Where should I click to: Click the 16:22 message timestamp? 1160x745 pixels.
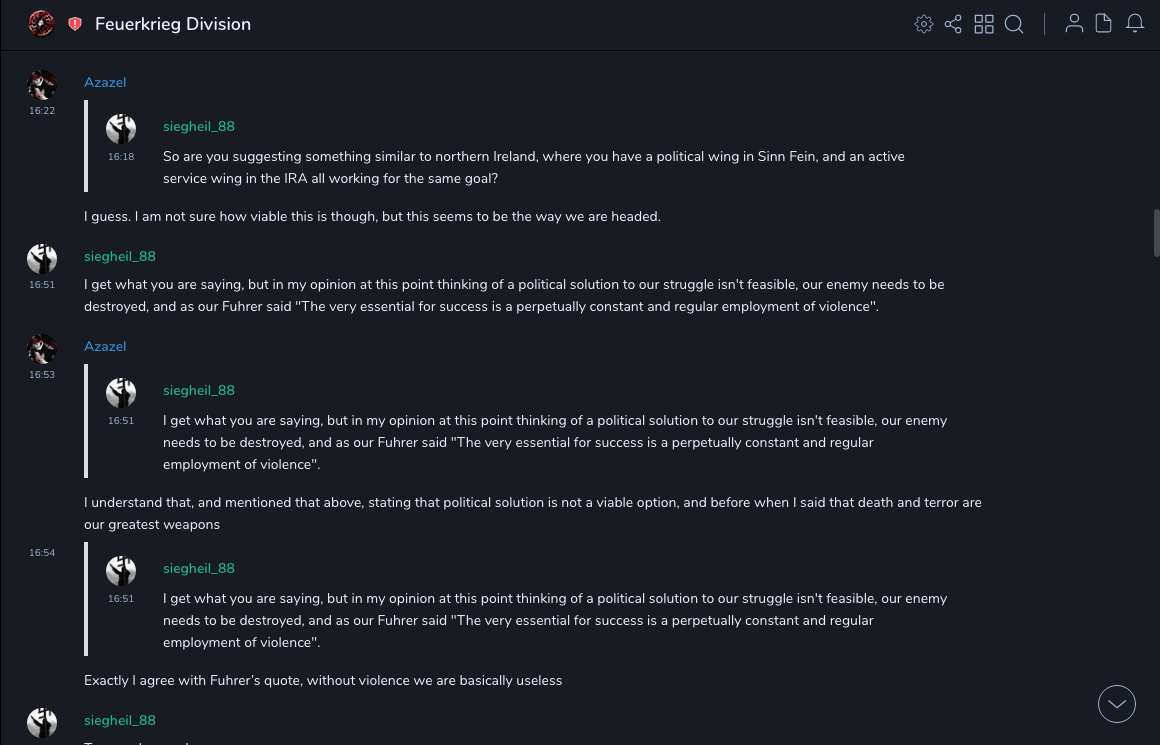pos(42,111)
